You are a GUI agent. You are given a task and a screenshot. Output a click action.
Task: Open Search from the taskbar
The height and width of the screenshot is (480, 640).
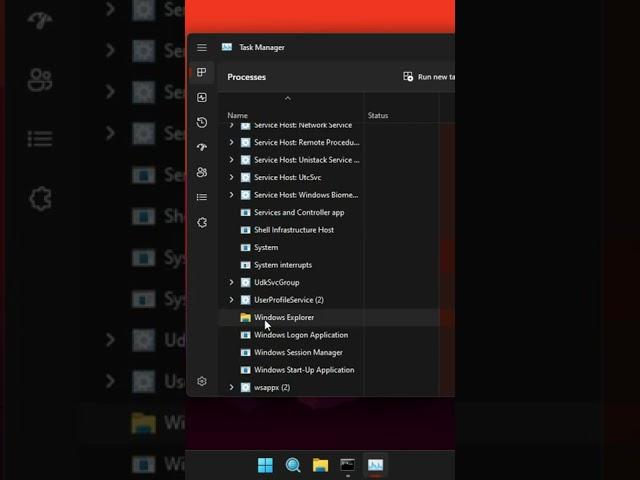pyautogui.click(x=293, y=465)
